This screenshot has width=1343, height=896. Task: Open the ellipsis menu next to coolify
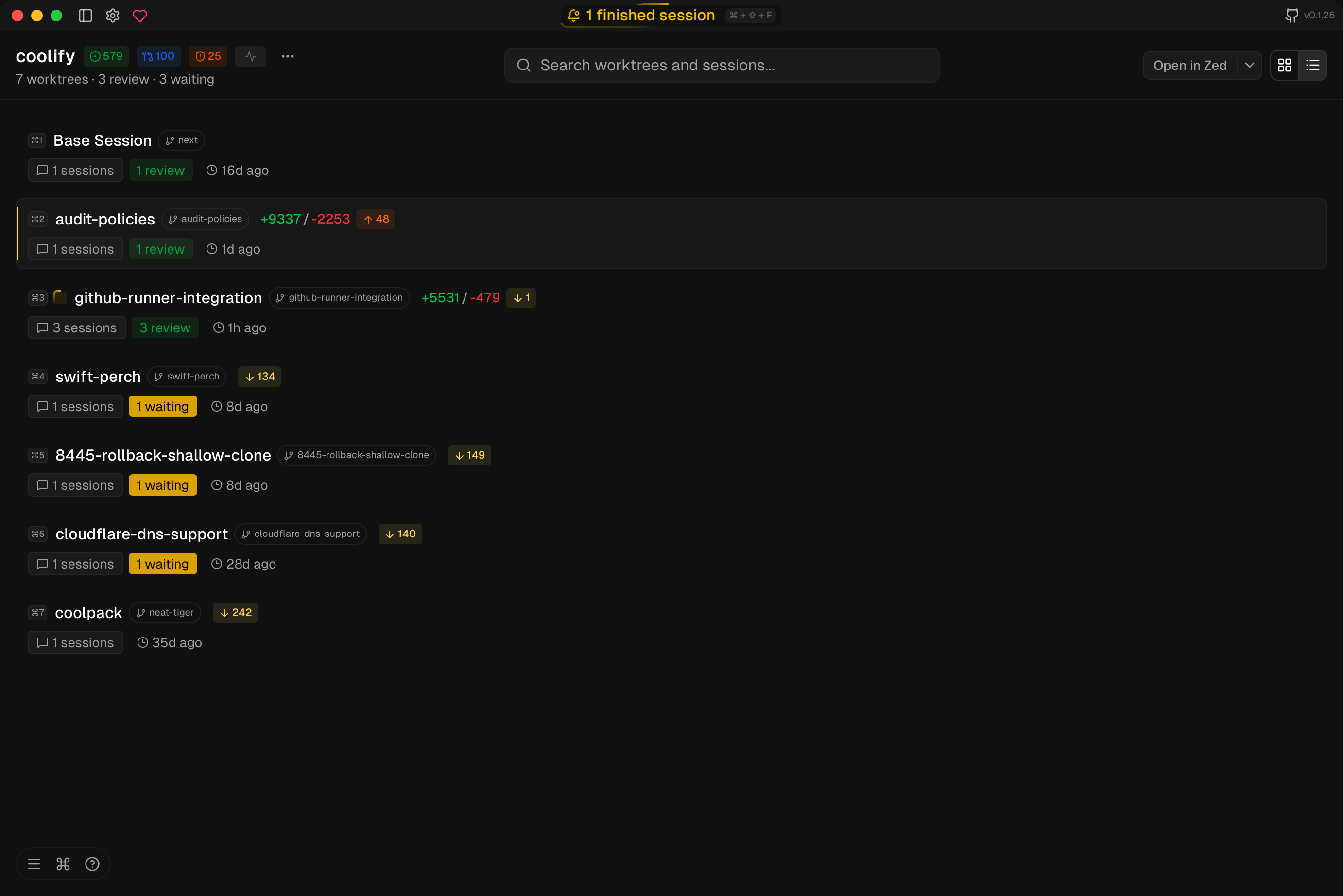[x=287, y=56]
